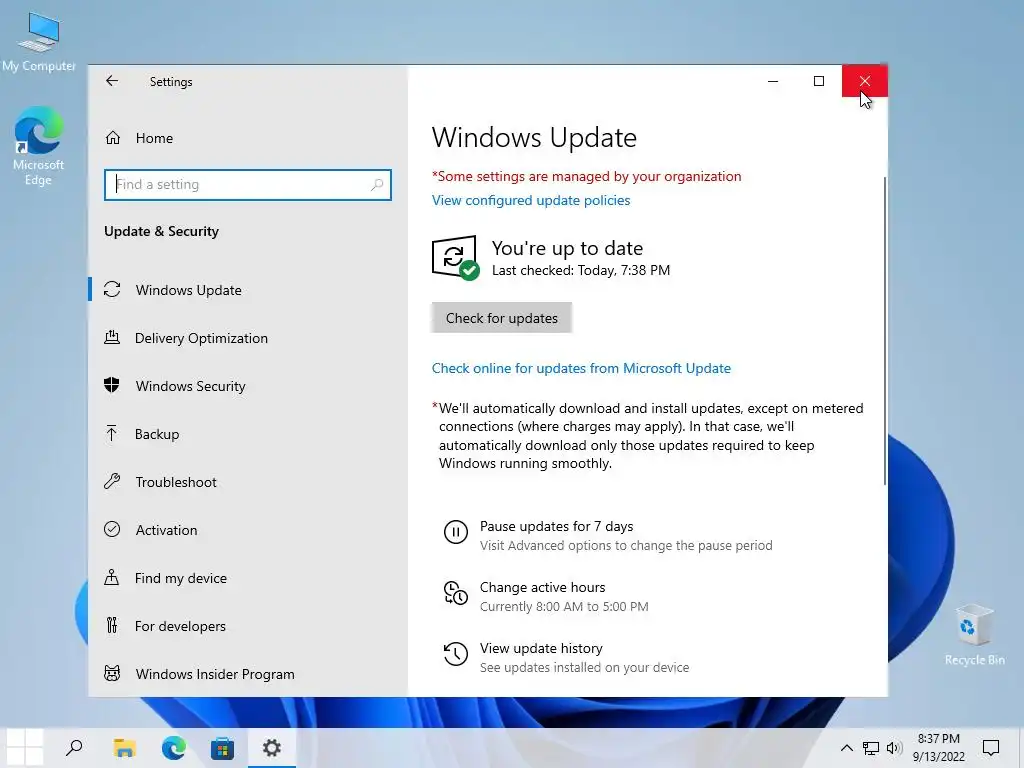Click Pause updates for 7 days
Viewport: 1024px width, 768px height.
[x=556, y=526]
